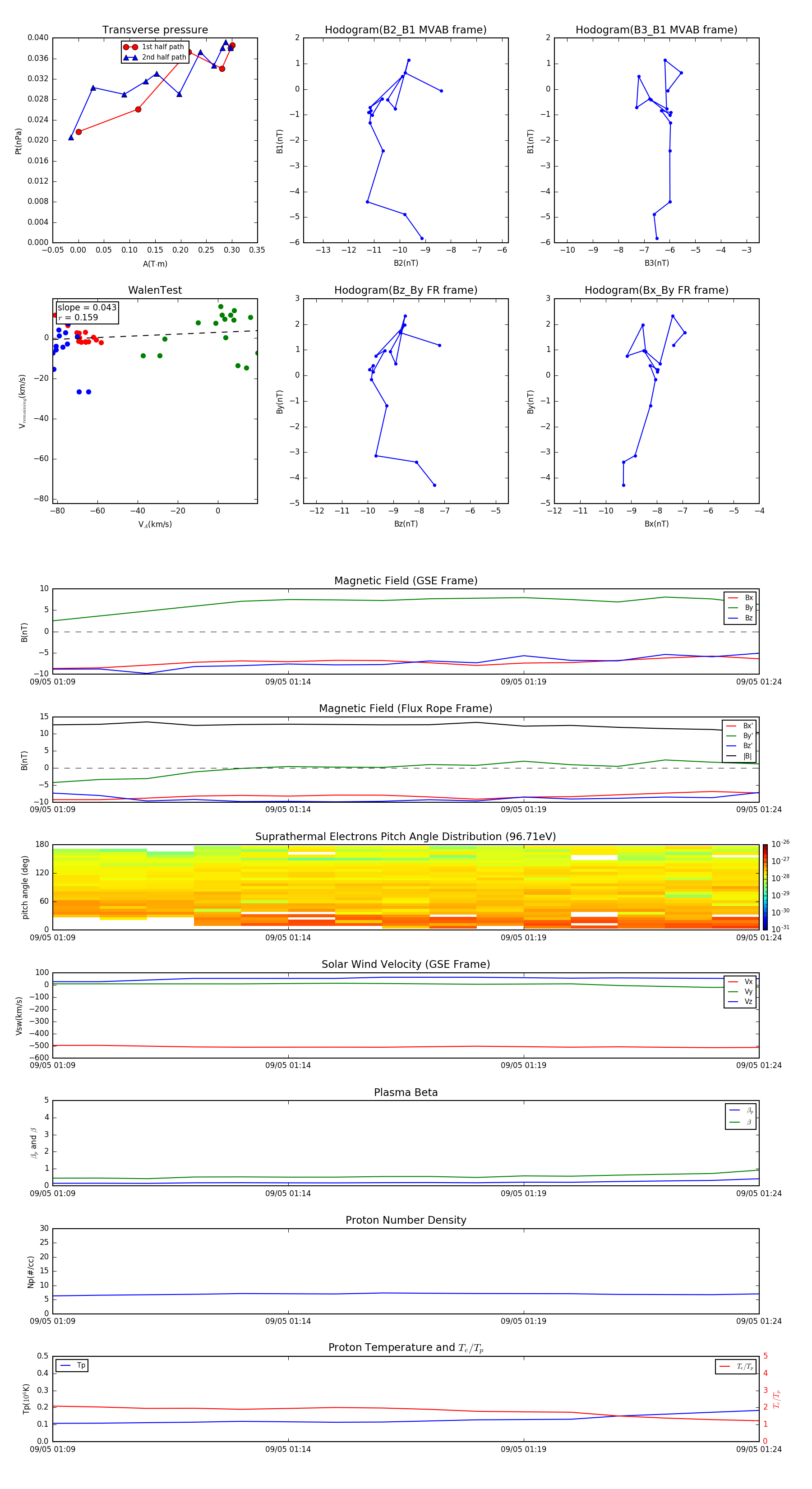
Task: Click the "Np(#/cc)" y-axis label
Action: (x=31, y=1272)
